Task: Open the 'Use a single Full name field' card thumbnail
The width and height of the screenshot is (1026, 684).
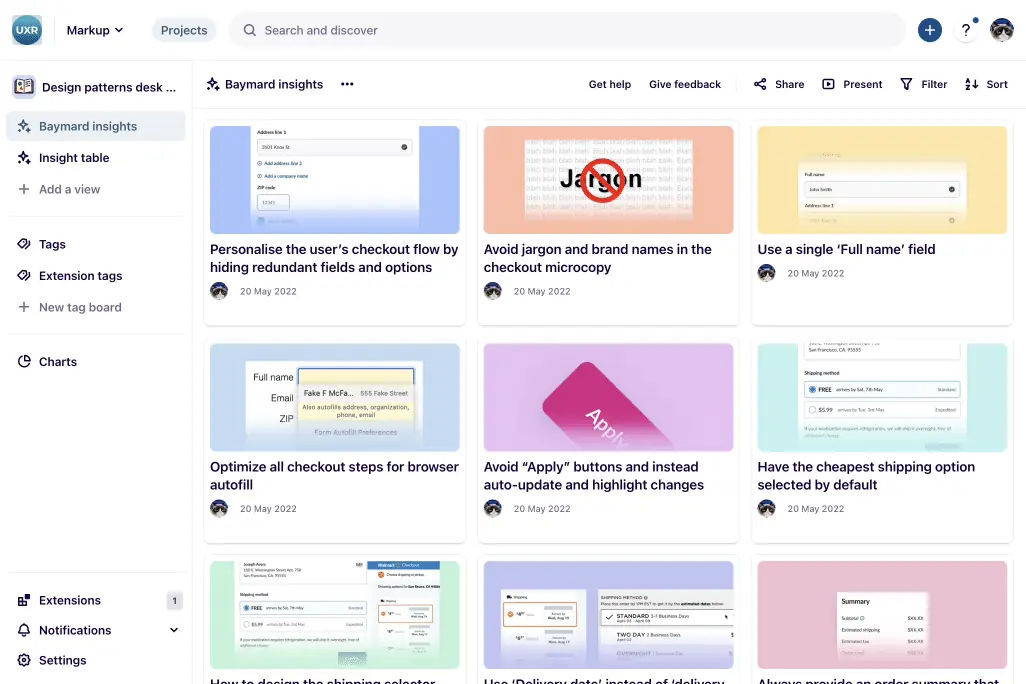Action: pyautogui.click(x=881, y=180)
